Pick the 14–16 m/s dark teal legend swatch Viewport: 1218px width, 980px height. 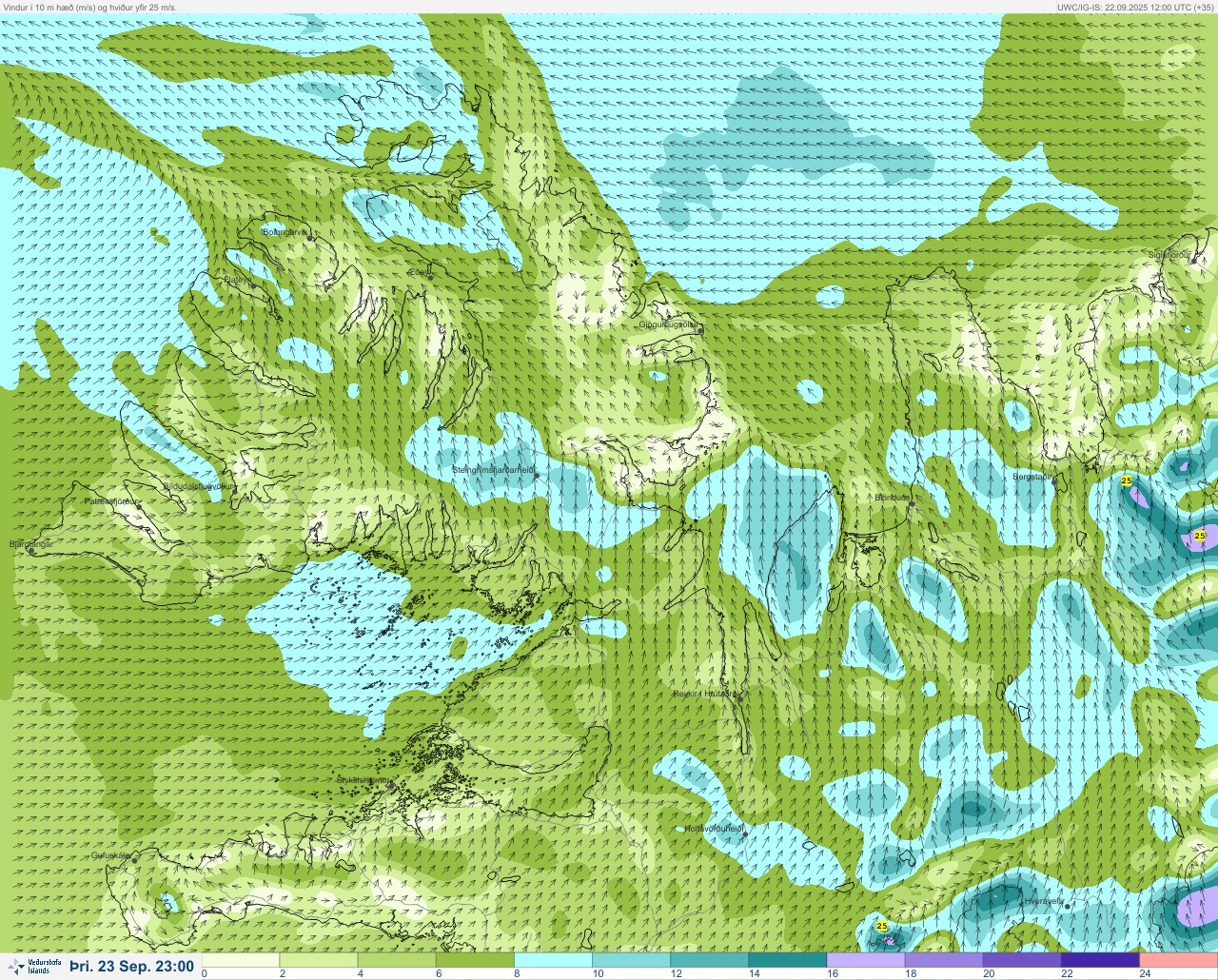click(787, 960)
